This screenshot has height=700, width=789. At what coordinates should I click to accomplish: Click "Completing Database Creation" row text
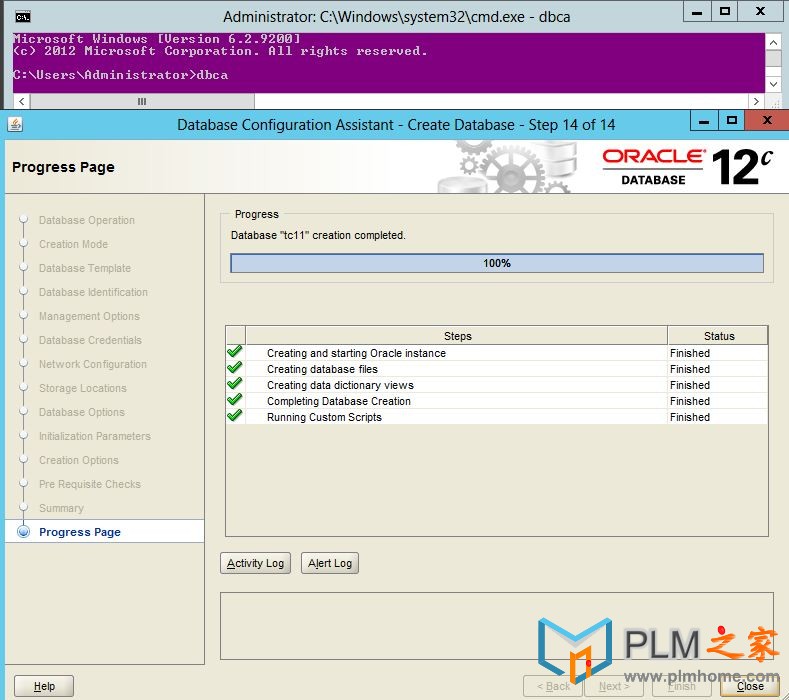pos(339,402)
